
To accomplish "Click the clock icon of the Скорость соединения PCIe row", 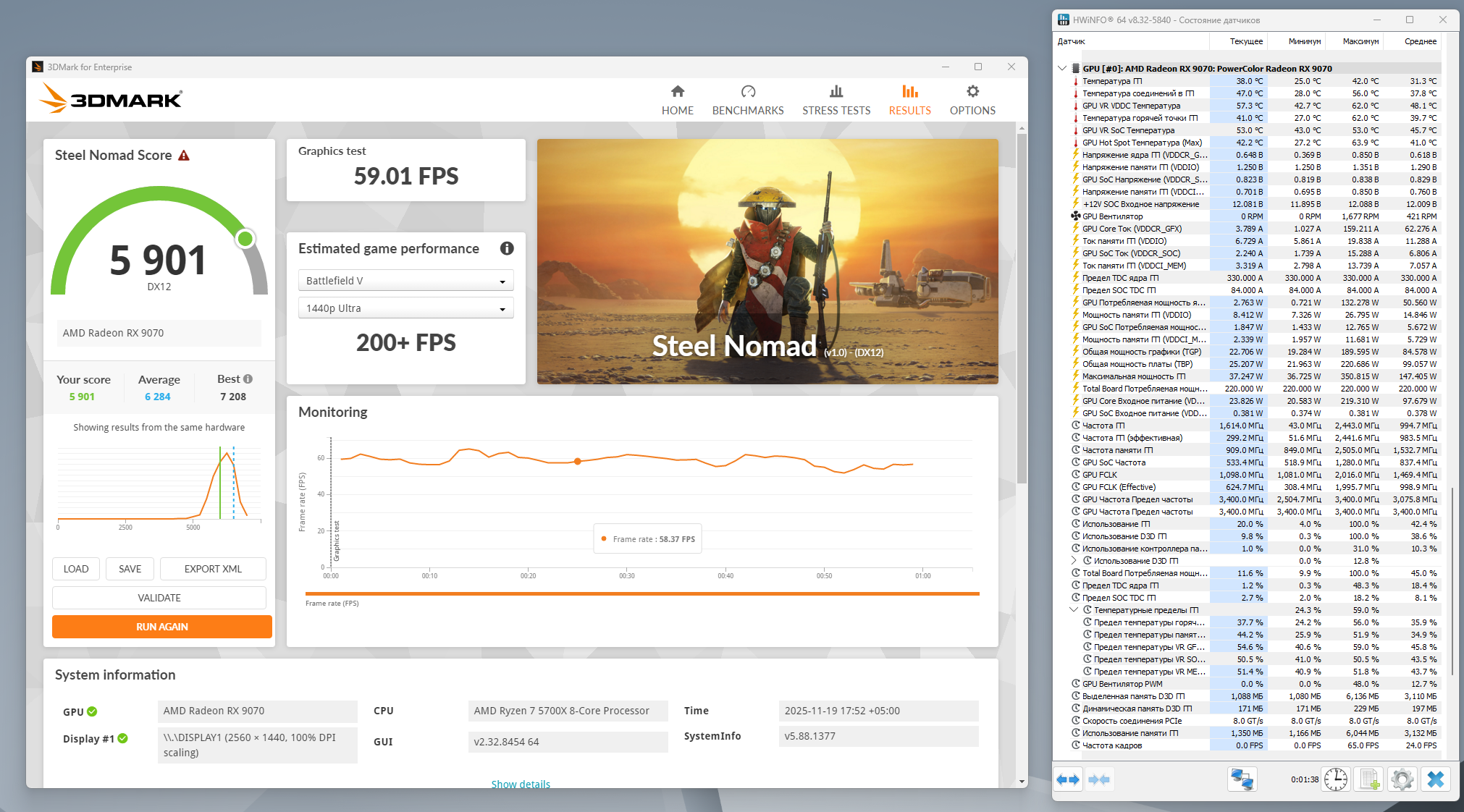I will coord(1076,721).
